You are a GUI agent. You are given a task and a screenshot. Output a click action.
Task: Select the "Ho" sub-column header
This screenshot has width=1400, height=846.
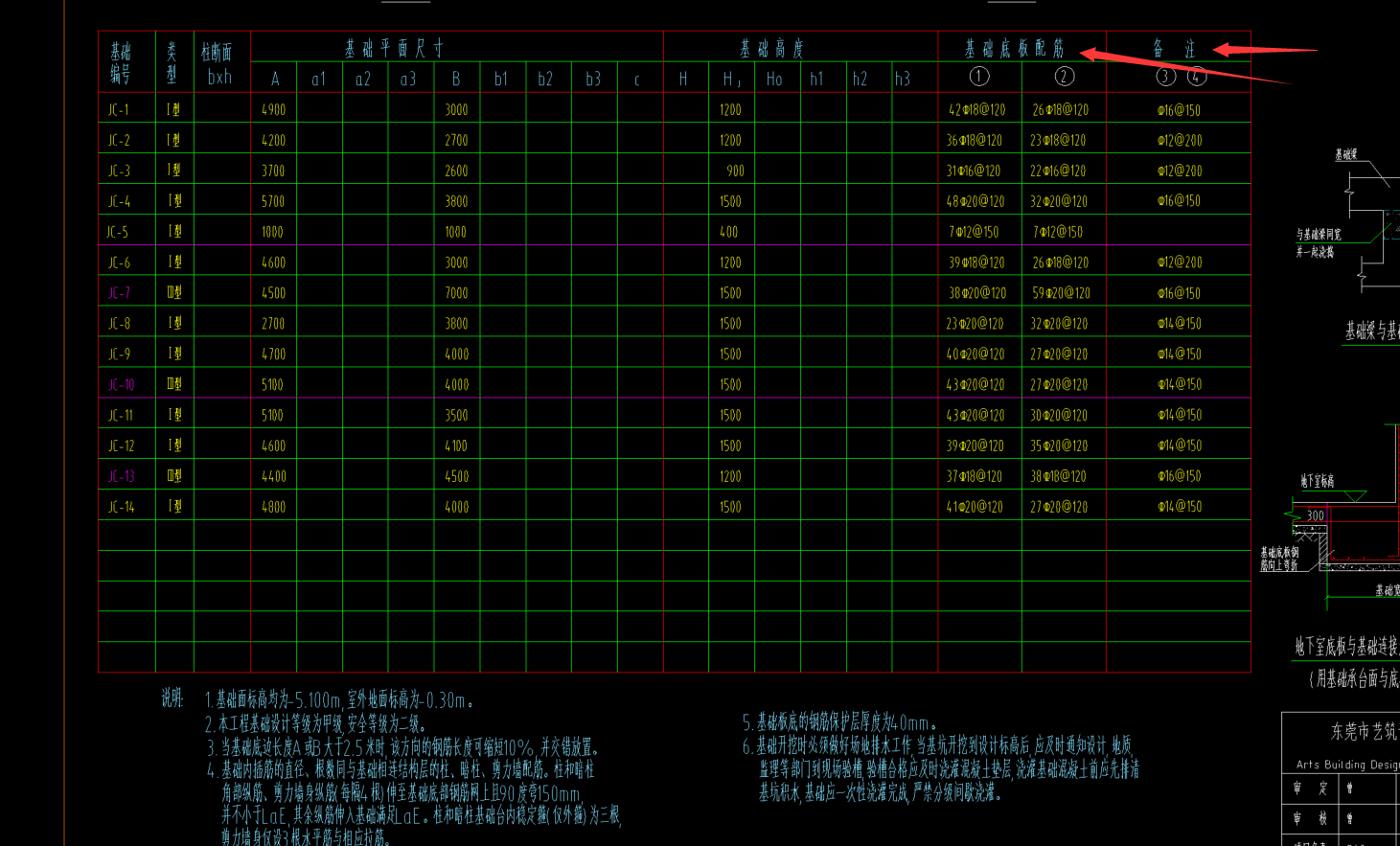pyautogui.click(x=774, y=79)
